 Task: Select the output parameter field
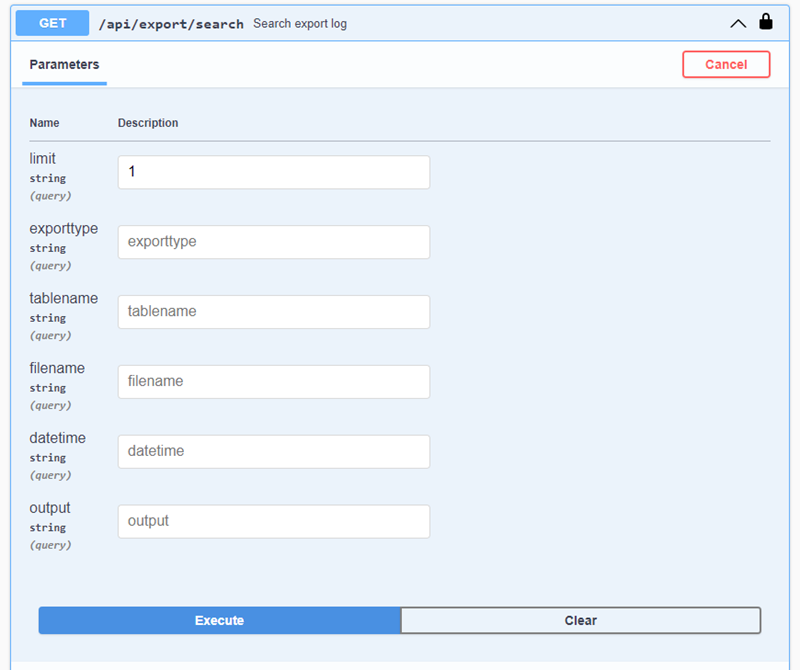[273, 522]
